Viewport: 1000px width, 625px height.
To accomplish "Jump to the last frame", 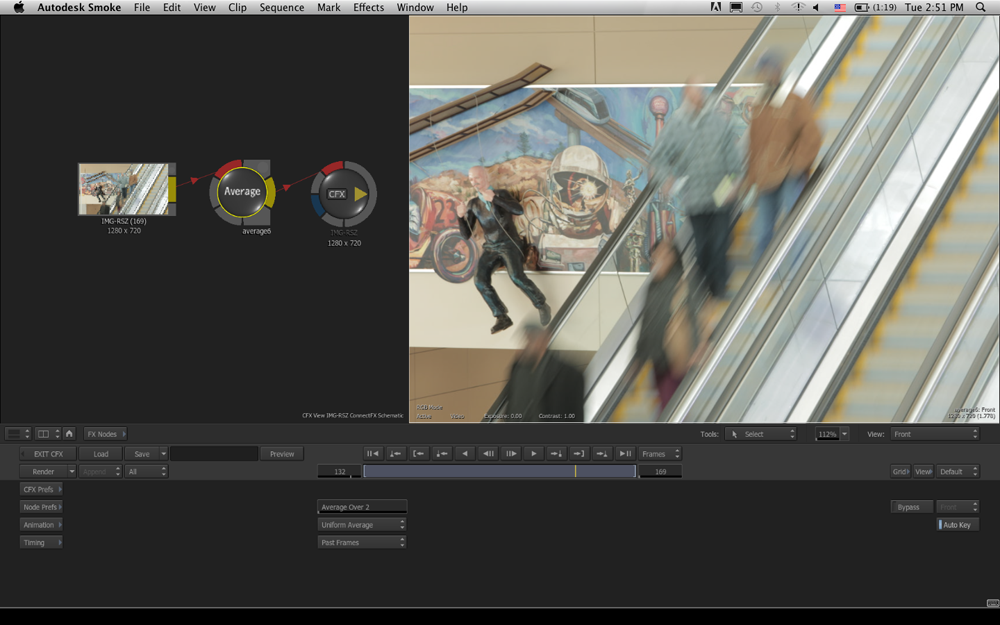I will click(625, 454).
